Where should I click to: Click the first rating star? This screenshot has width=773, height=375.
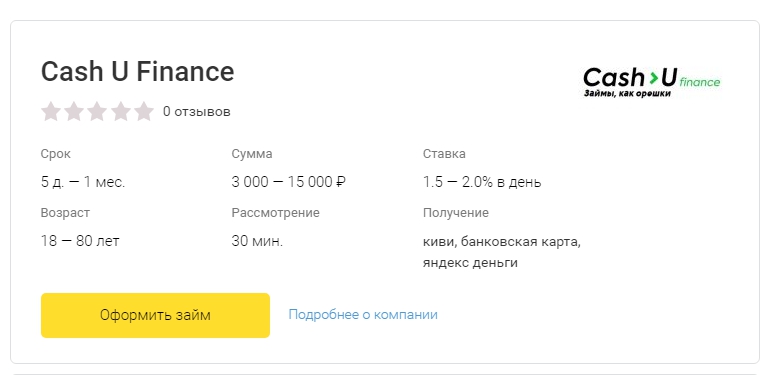click(50, 111)
